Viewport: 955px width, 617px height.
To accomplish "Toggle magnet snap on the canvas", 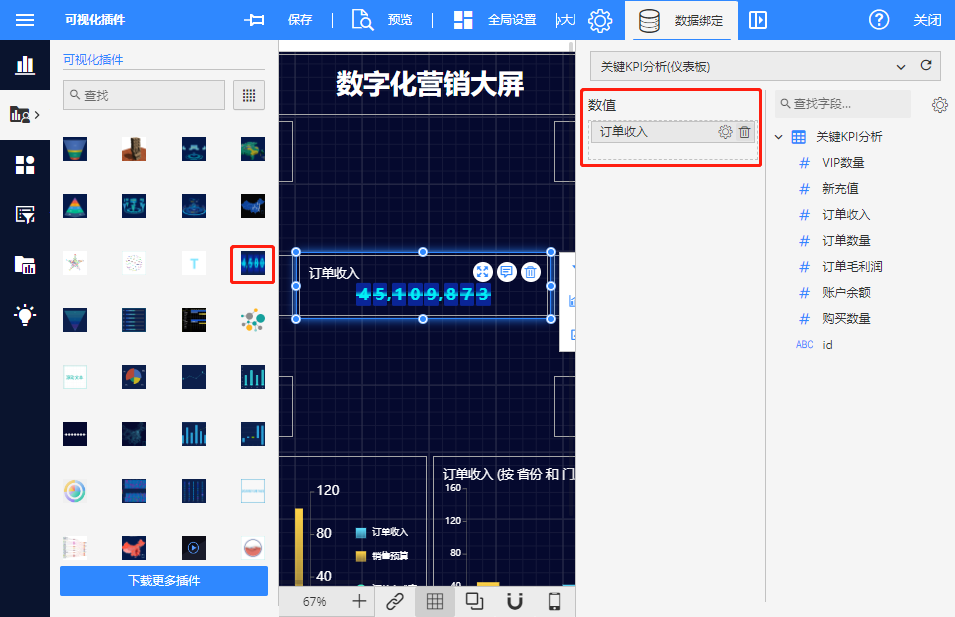I will [514, 601].
